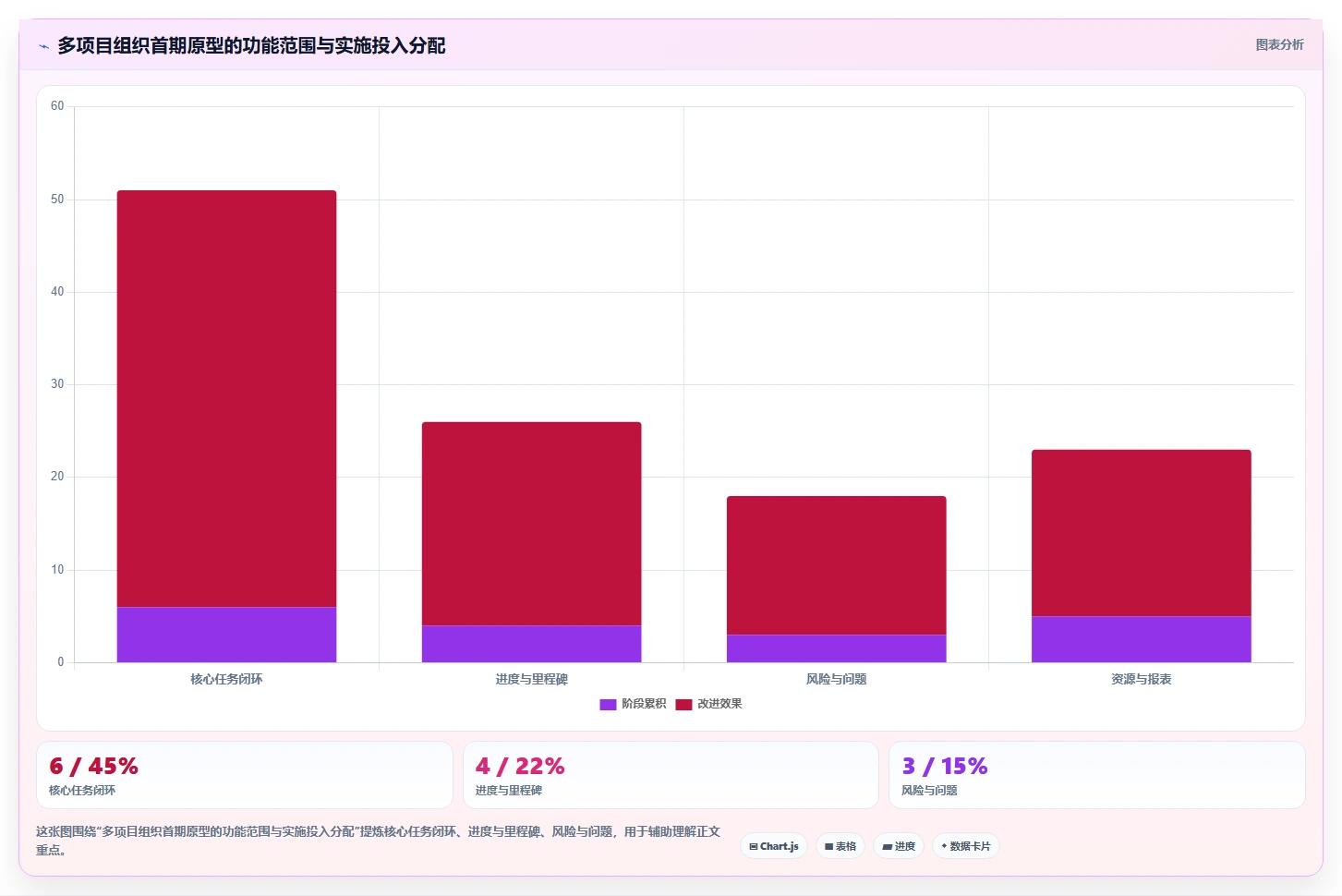Click the 风险与问题 x-axis label
The height and width of the screenshot is (896, 1342).
836,679
